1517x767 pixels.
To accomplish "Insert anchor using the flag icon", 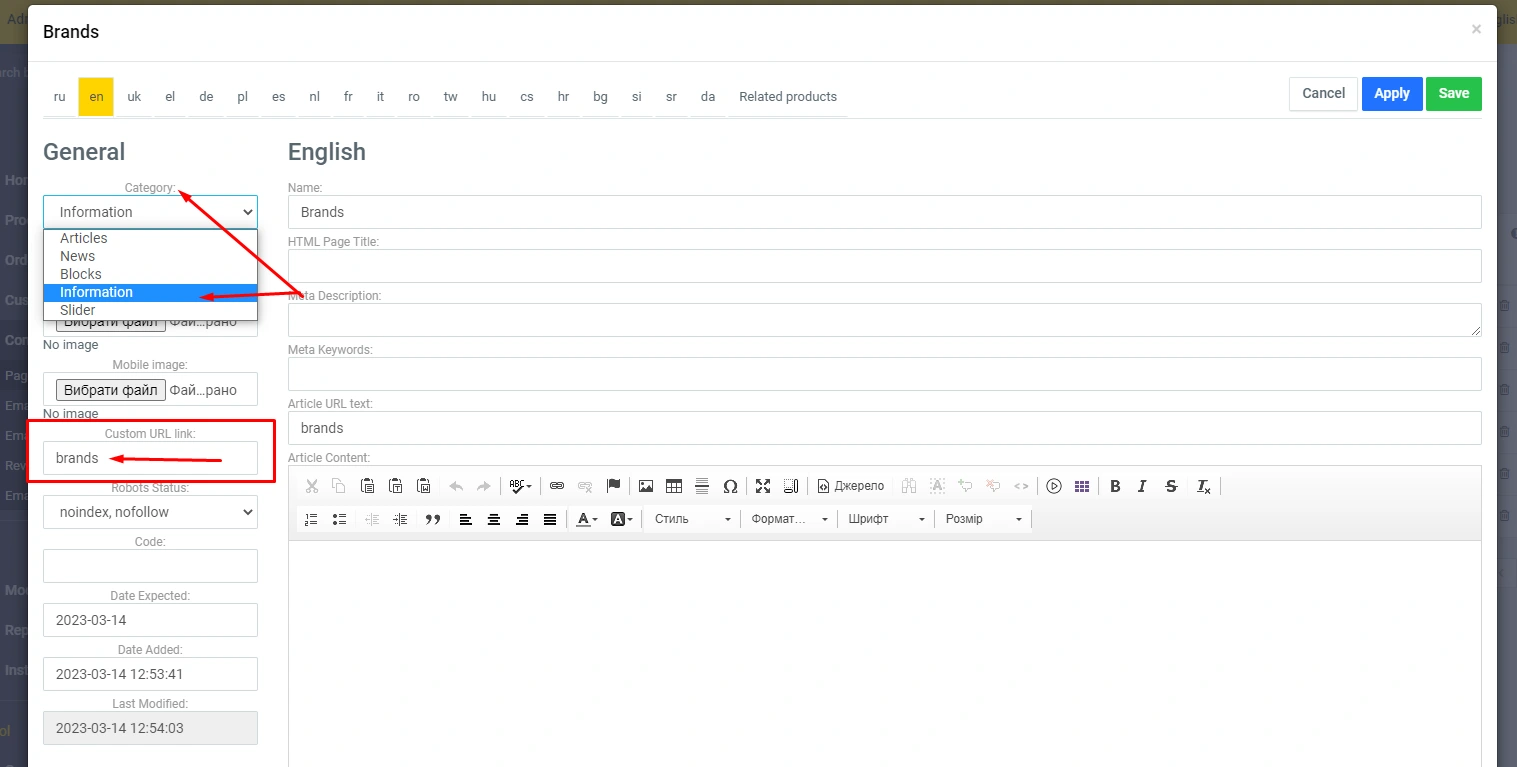I will click(x=614, y=486).
